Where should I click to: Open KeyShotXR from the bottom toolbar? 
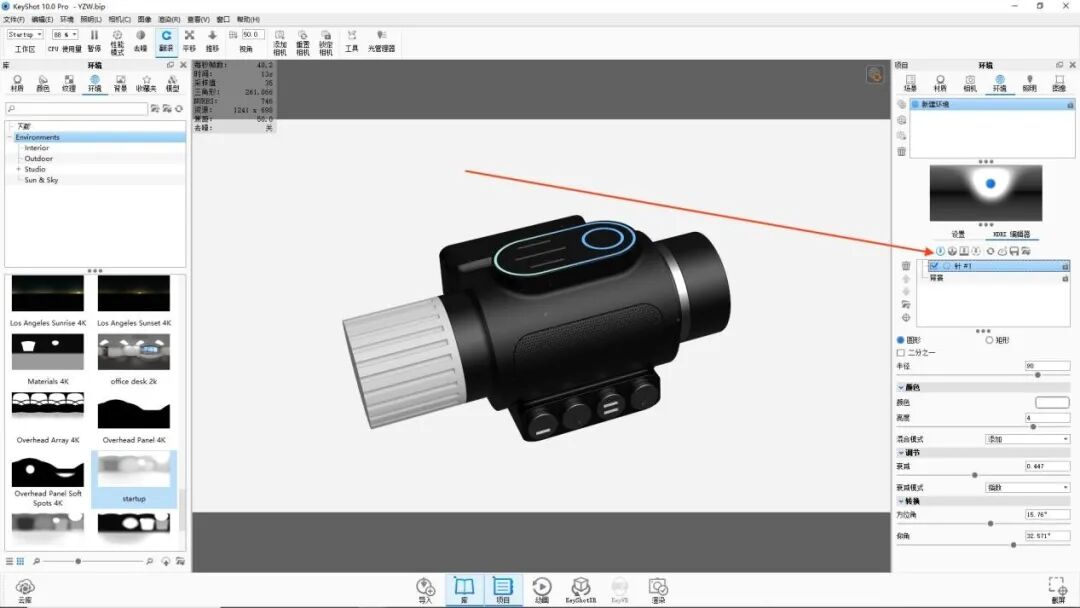click(x=581, y=589)
